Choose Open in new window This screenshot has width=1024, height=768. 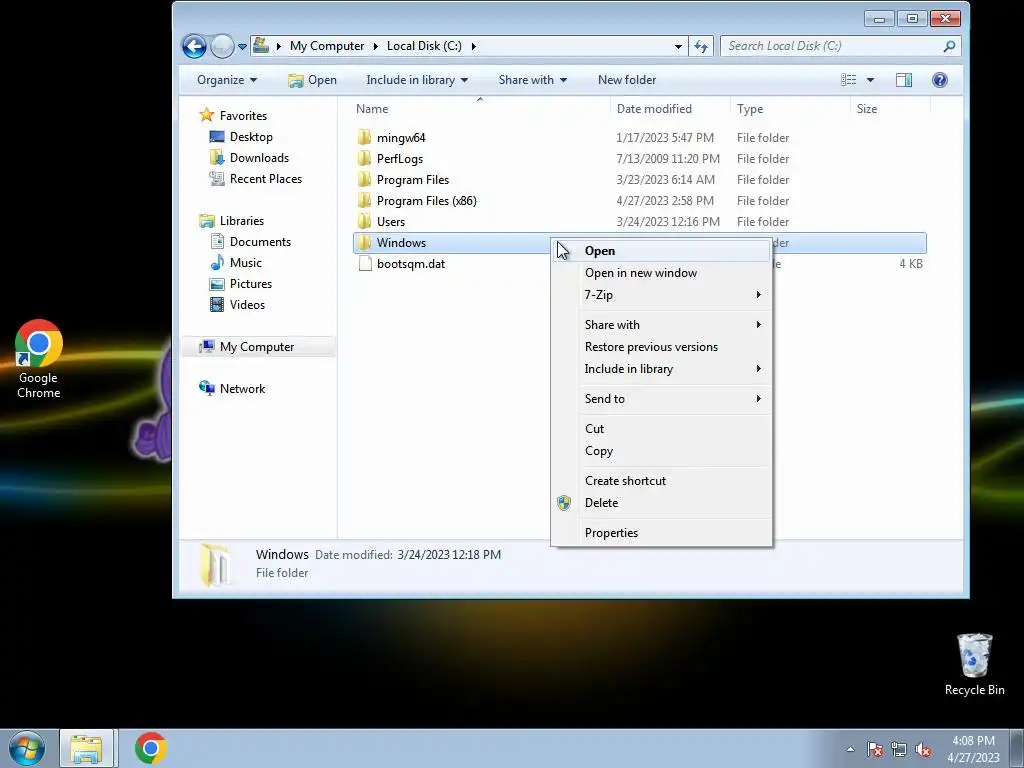(662, 273)
